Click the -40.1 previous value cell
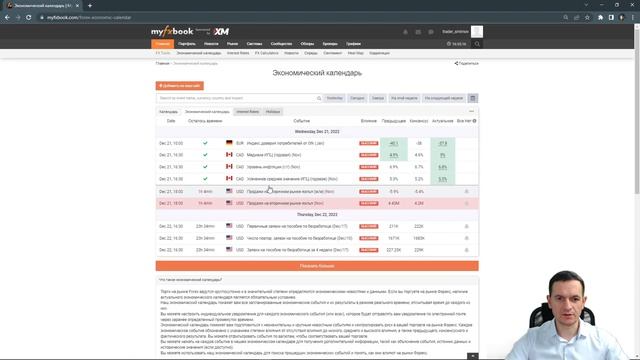This screenshot has height=360, width=640. 394,143
